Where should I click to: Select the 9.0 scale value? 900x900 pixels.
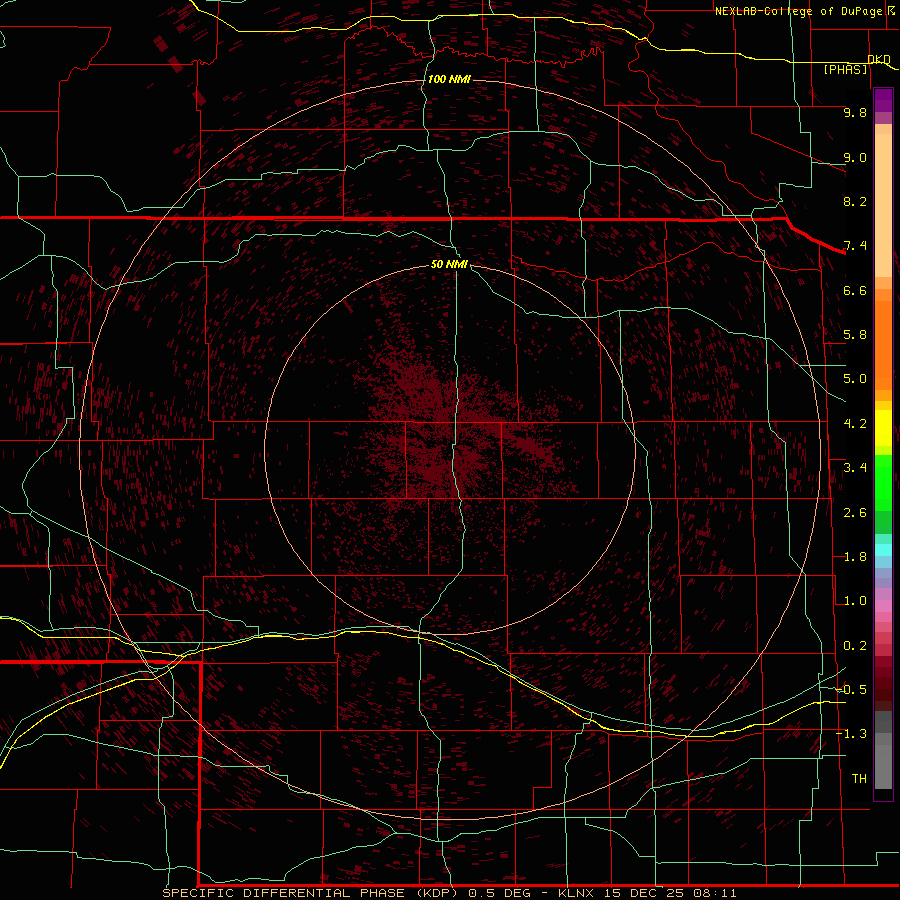point(855,157)
